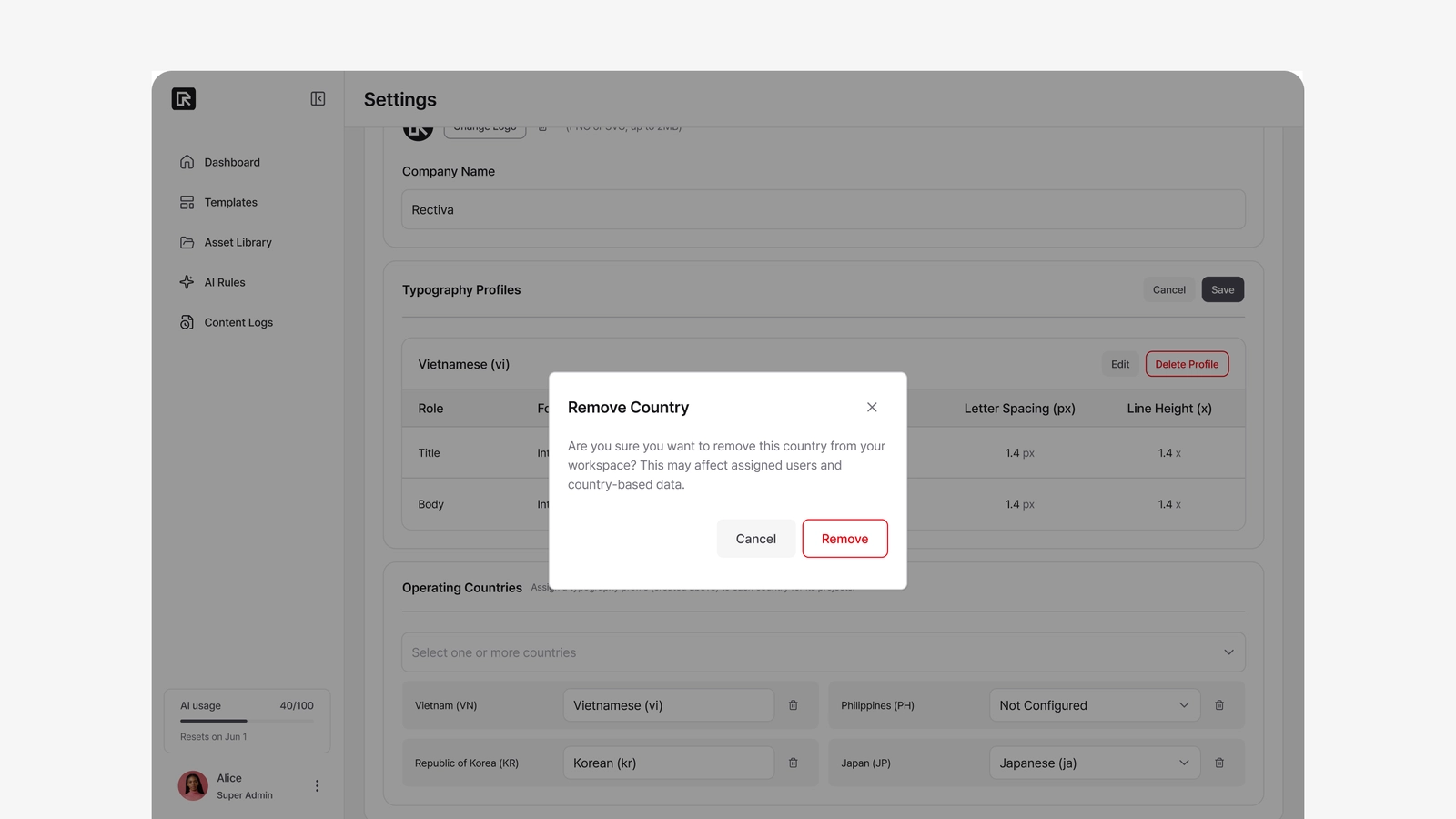
Task: Click the AI usage progress bar
Action: click(247, 721)
